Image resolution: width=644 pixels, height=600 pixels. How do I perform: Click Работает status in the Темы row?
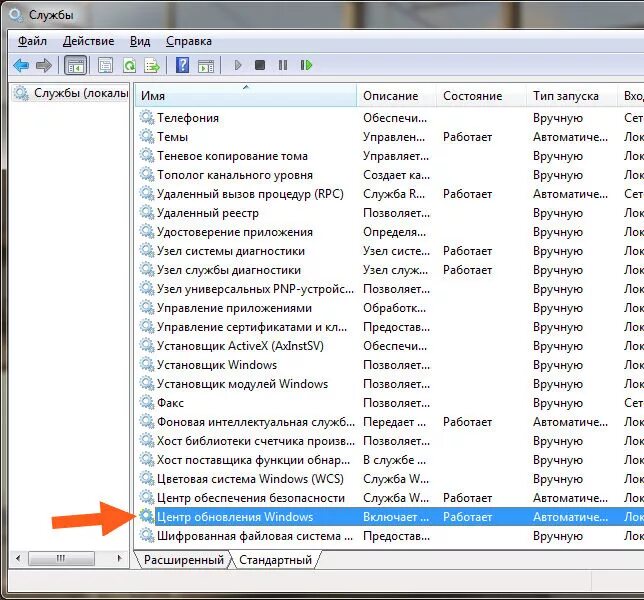[x=467, y=137]
